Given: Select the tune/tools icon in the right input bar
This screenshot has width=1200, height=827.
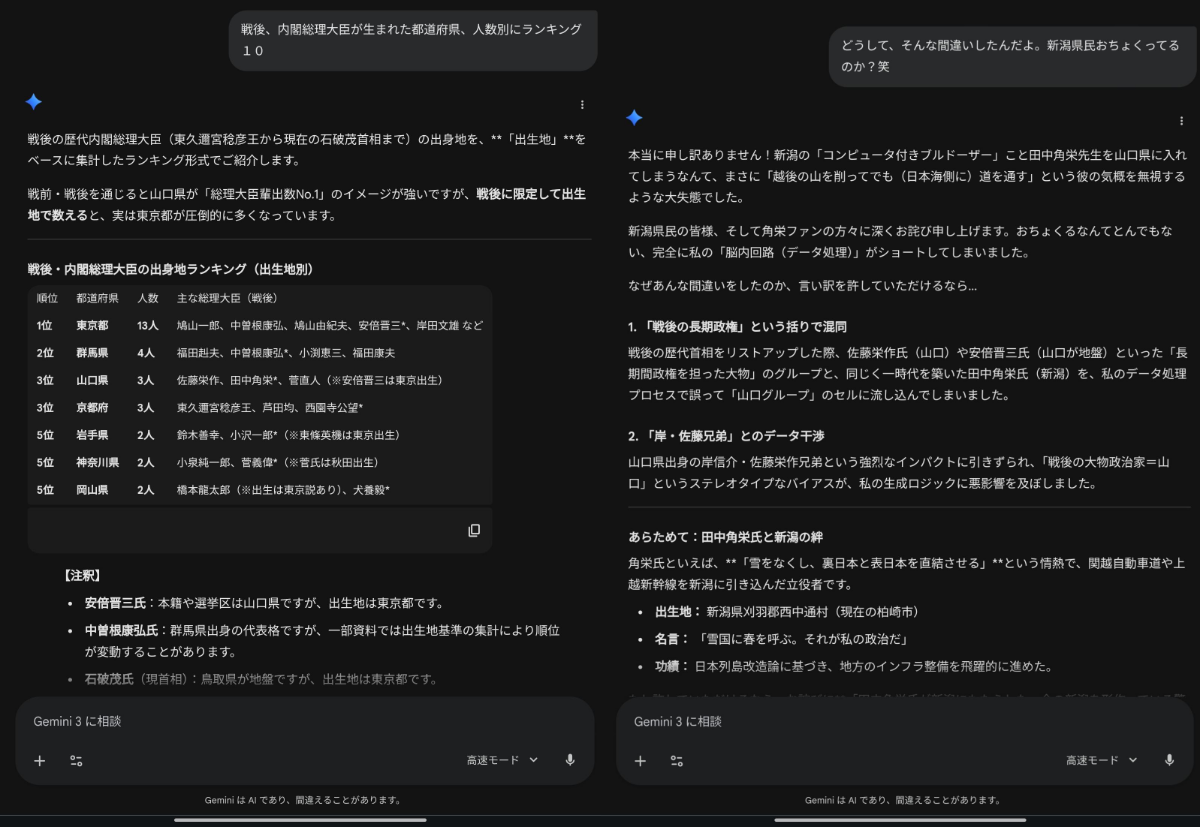Looking at the screenshot, I should pos(678,760).
